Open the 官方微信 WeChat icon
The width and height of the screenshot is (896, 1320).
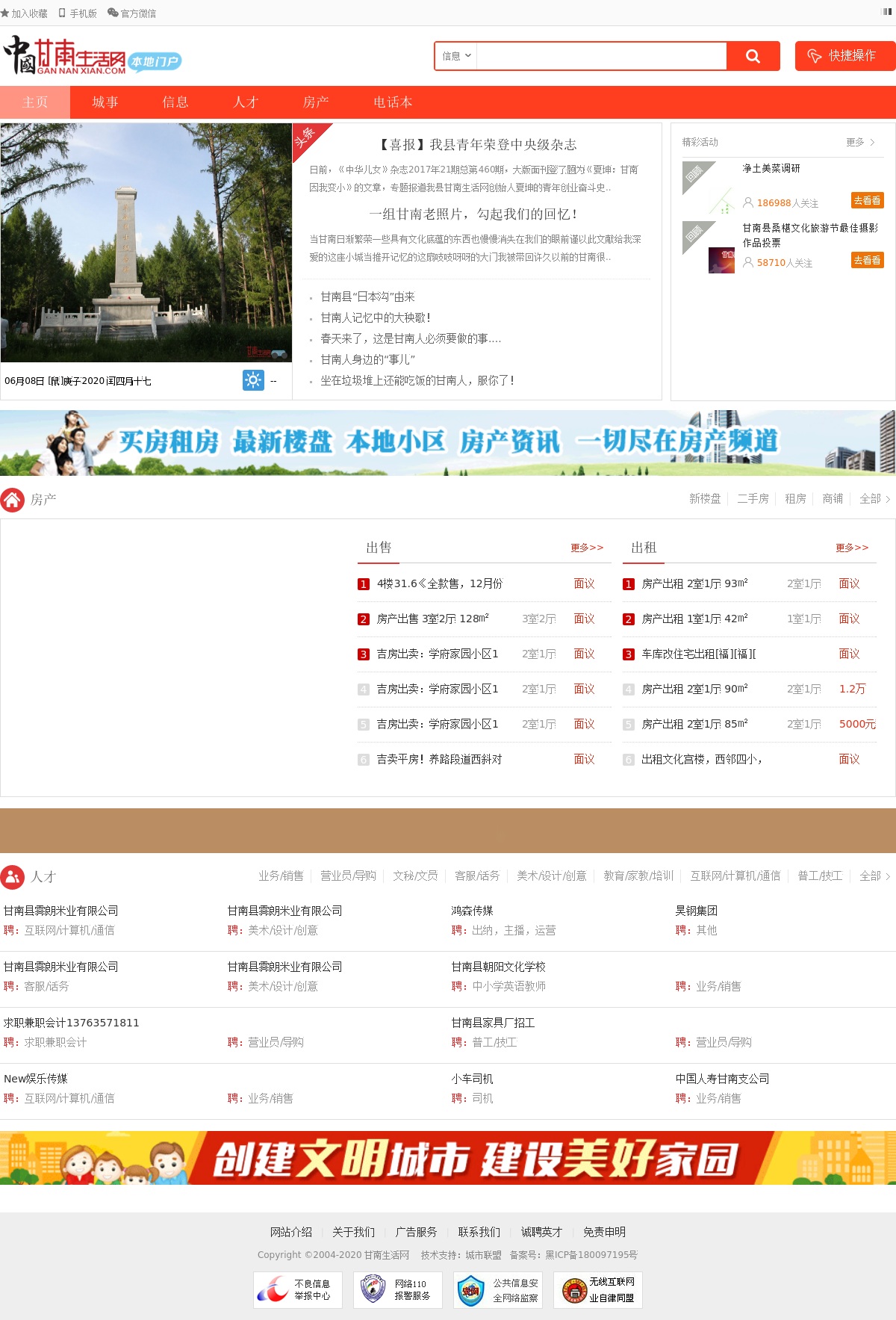113,13
